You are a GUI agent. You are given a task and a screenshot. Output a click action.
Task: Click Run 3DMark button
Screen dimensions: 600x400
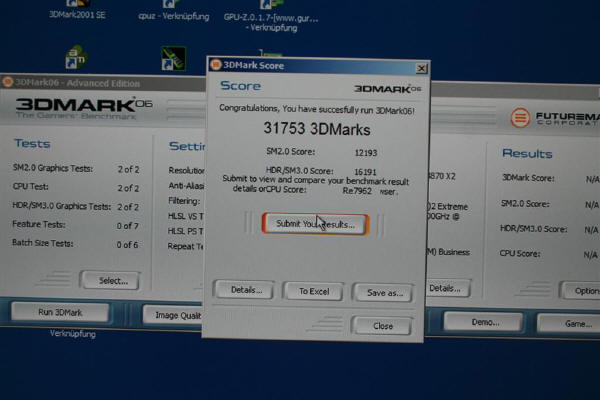pyautogui.click(x=60, y=312)
